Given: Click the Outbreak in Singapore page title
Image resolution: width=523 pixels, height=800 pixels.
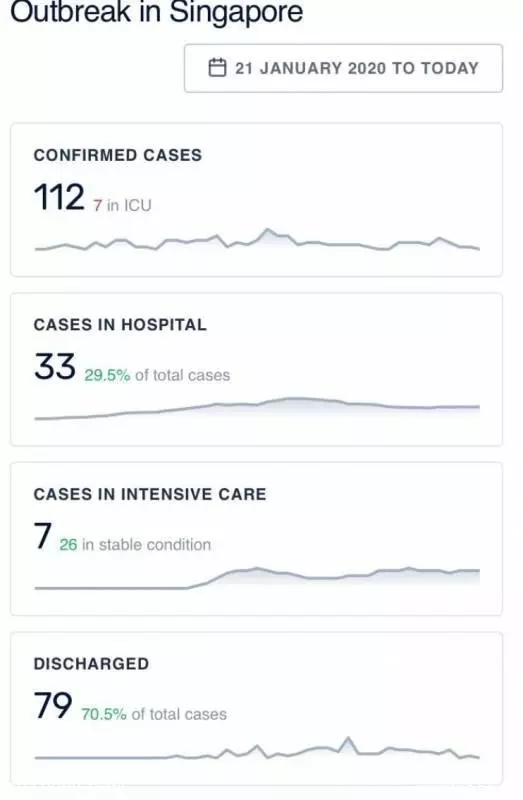Looking at the screenshot, I should (157, 12).
